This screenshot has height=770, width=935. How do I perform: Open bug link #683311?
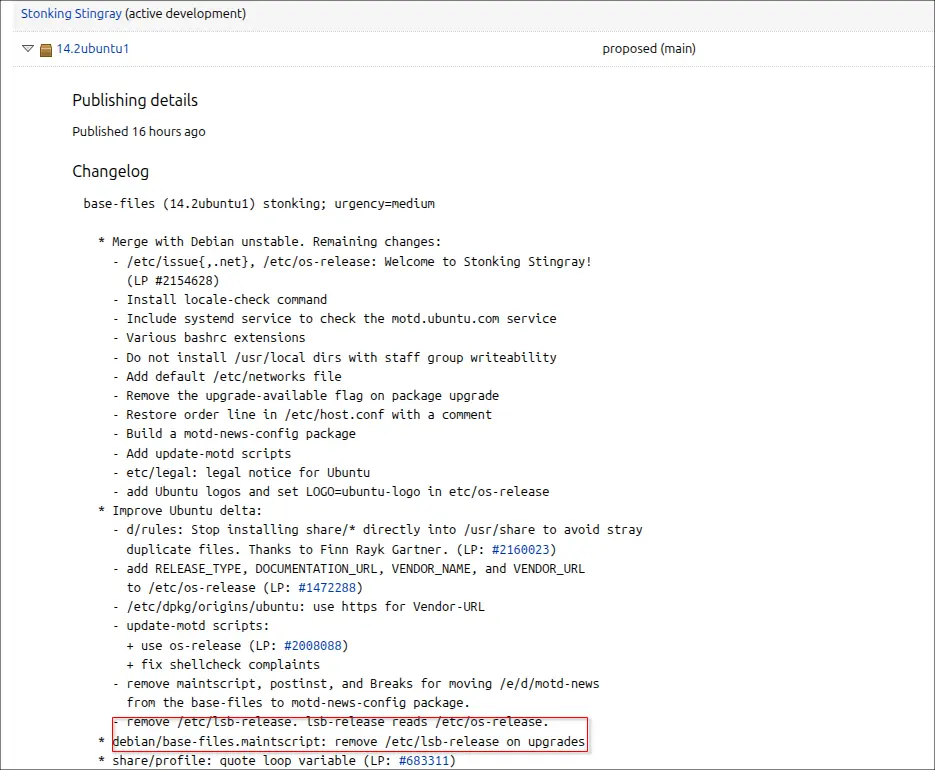point(423,760)
